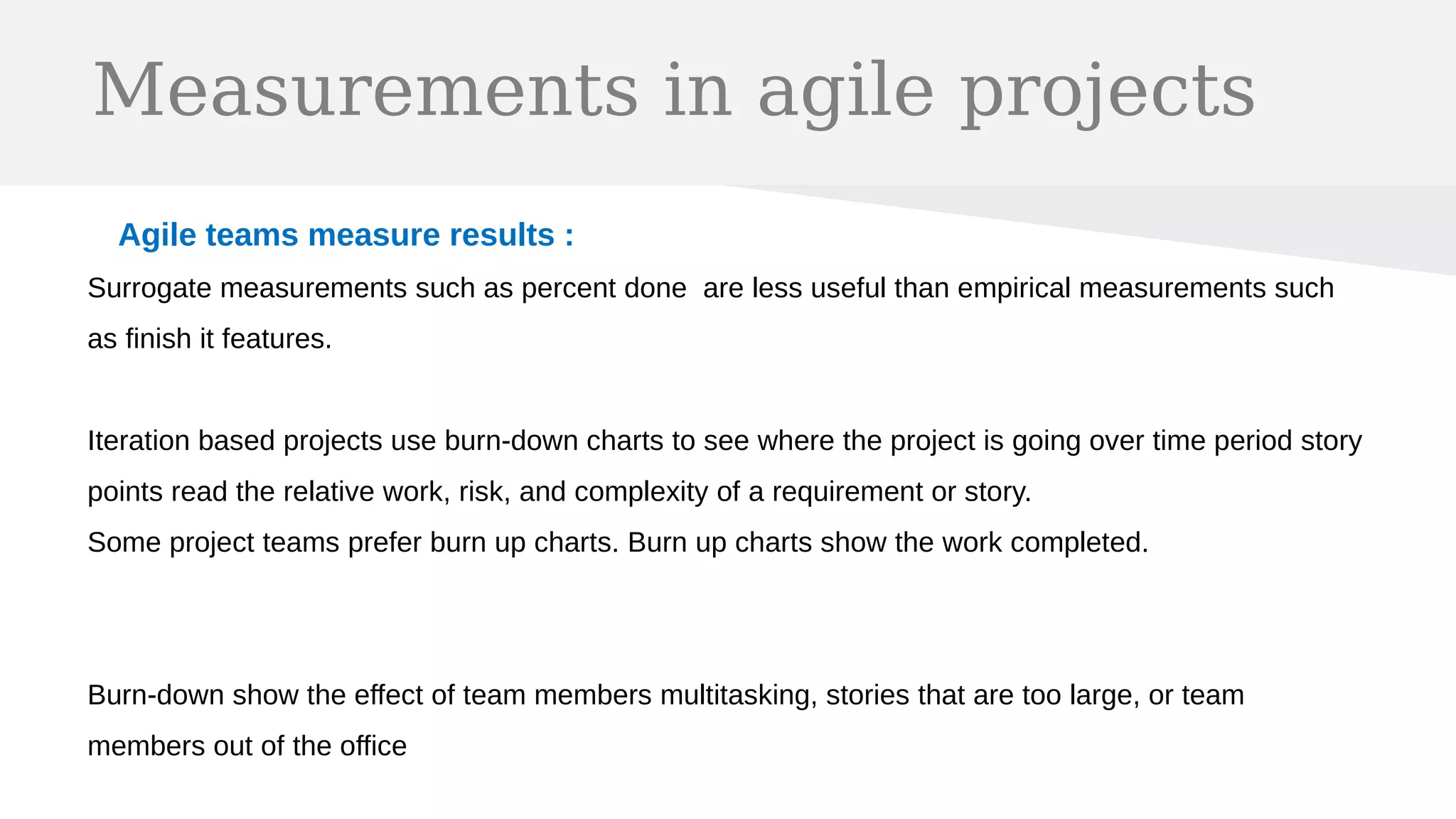Click the blue heading 'Agile teams measure results :'

point(346,235)
